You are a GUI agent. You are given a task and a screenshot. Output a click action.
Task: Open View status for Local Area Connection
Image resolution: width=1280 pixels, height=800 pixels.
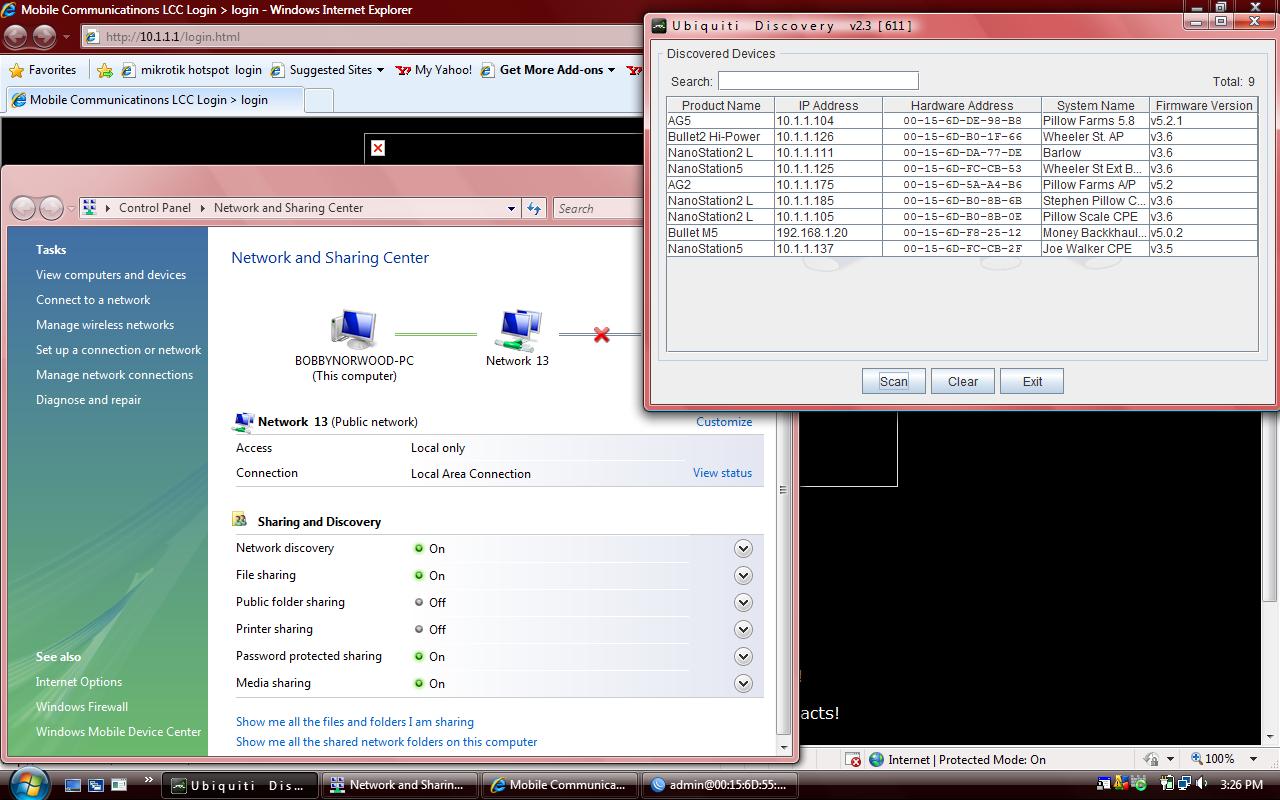tap(722, 473)
